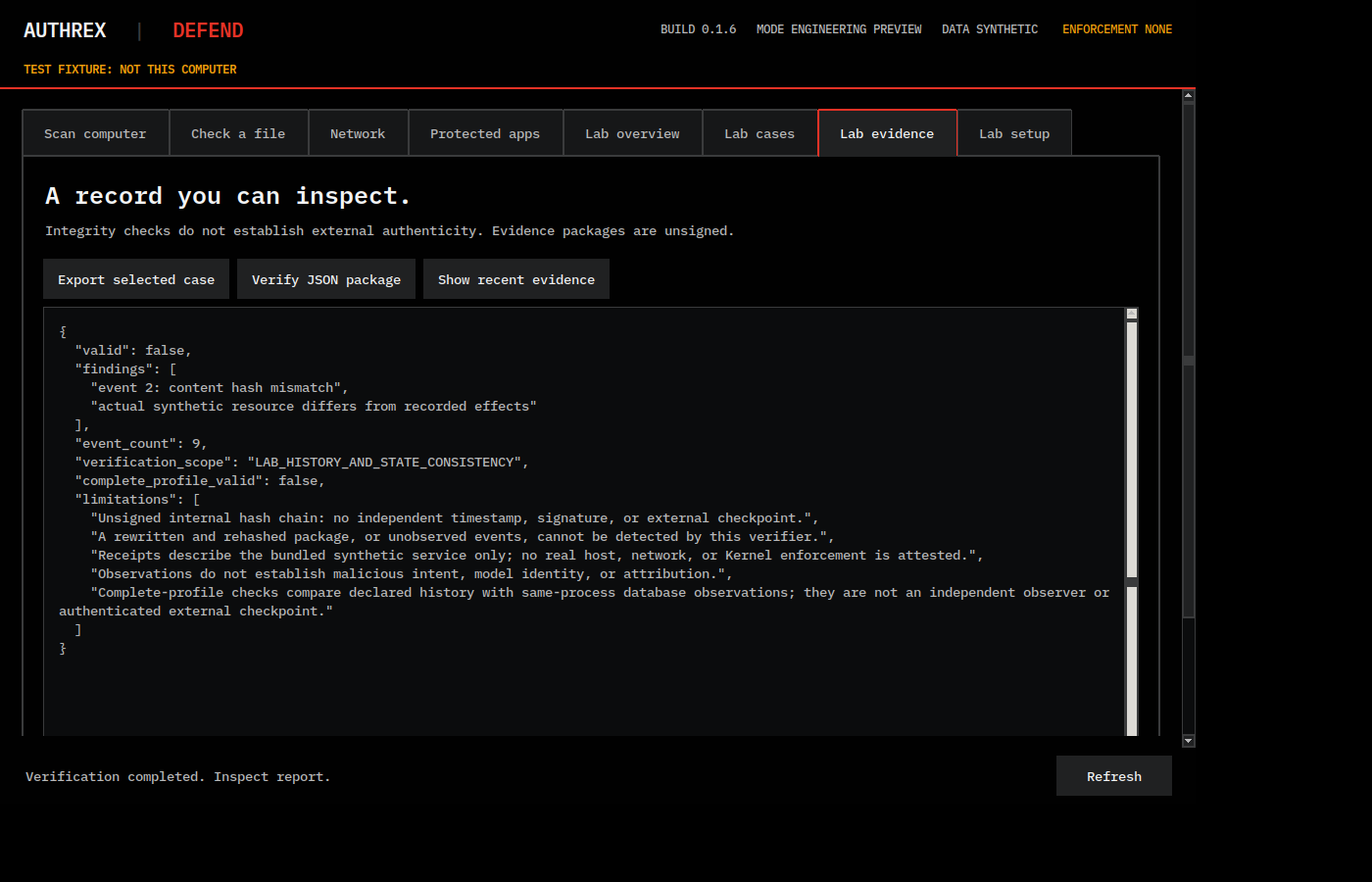Click the JSON report scroll up arrow
1372x882 pixels.
pyautogui.click(x=1132, y=315)
